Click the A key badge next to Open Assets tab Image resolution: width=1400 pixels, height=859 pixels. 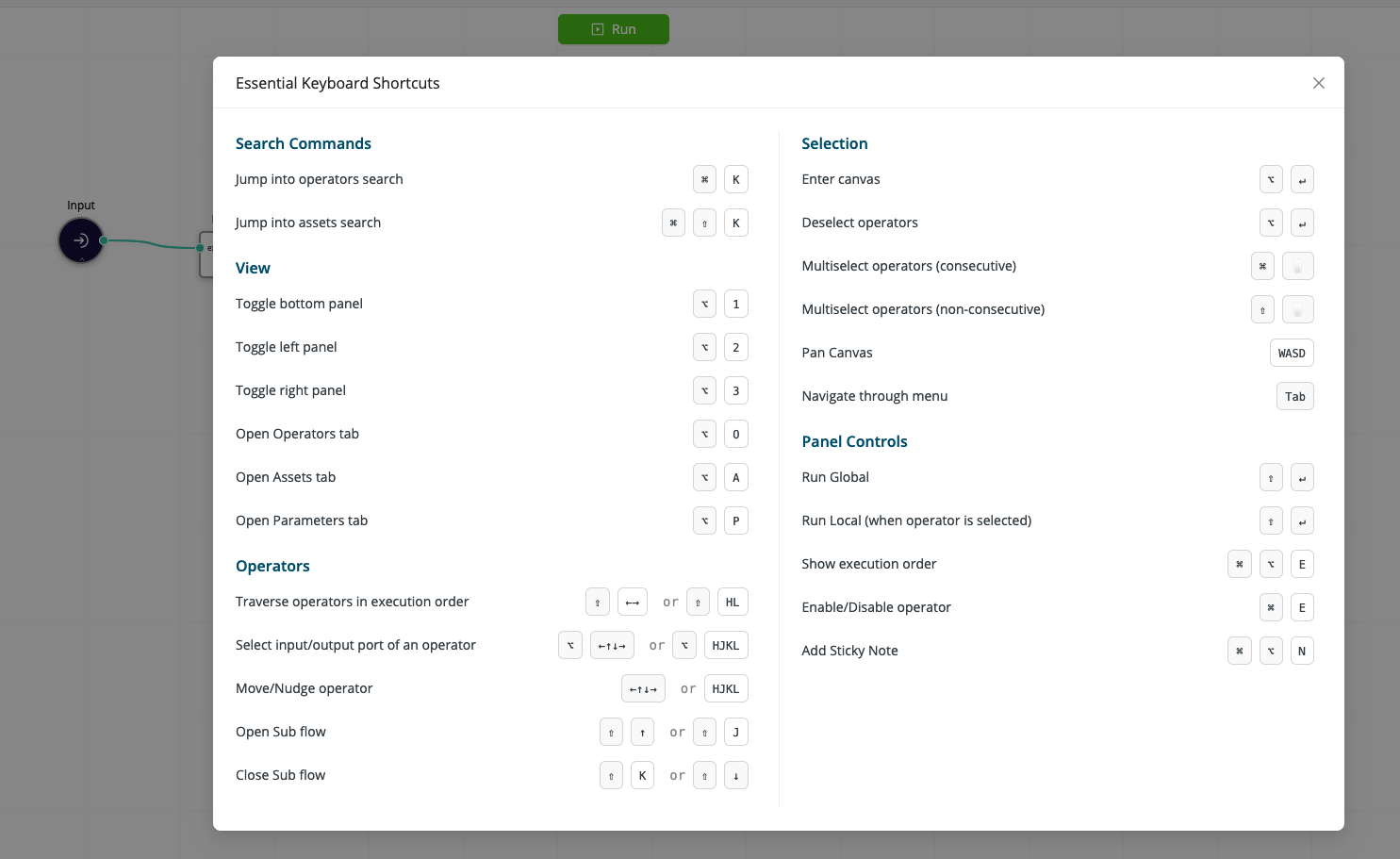click(736, 477)
